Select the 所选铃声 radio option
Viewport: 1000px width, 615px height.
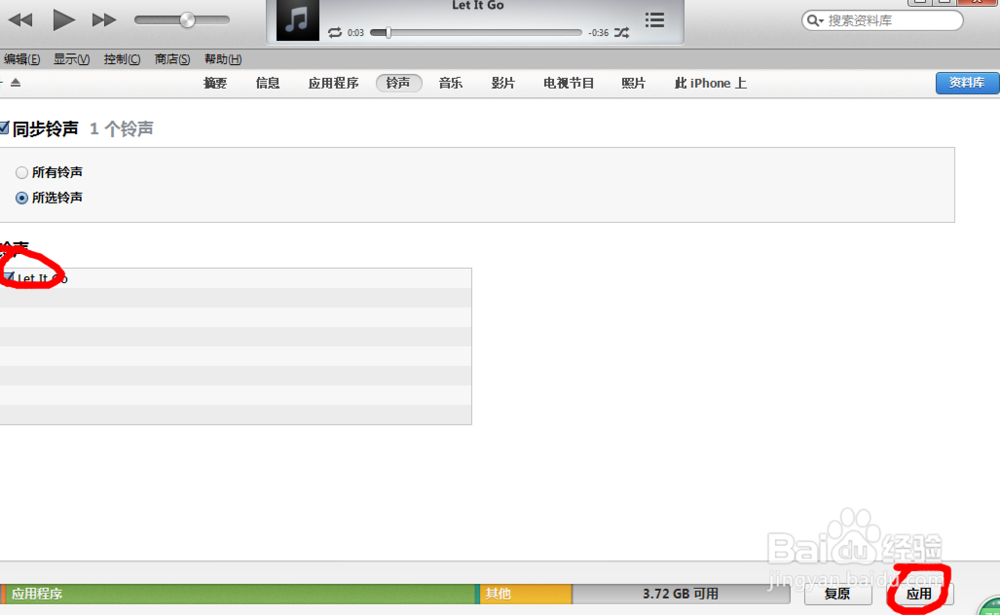point(22,198)
